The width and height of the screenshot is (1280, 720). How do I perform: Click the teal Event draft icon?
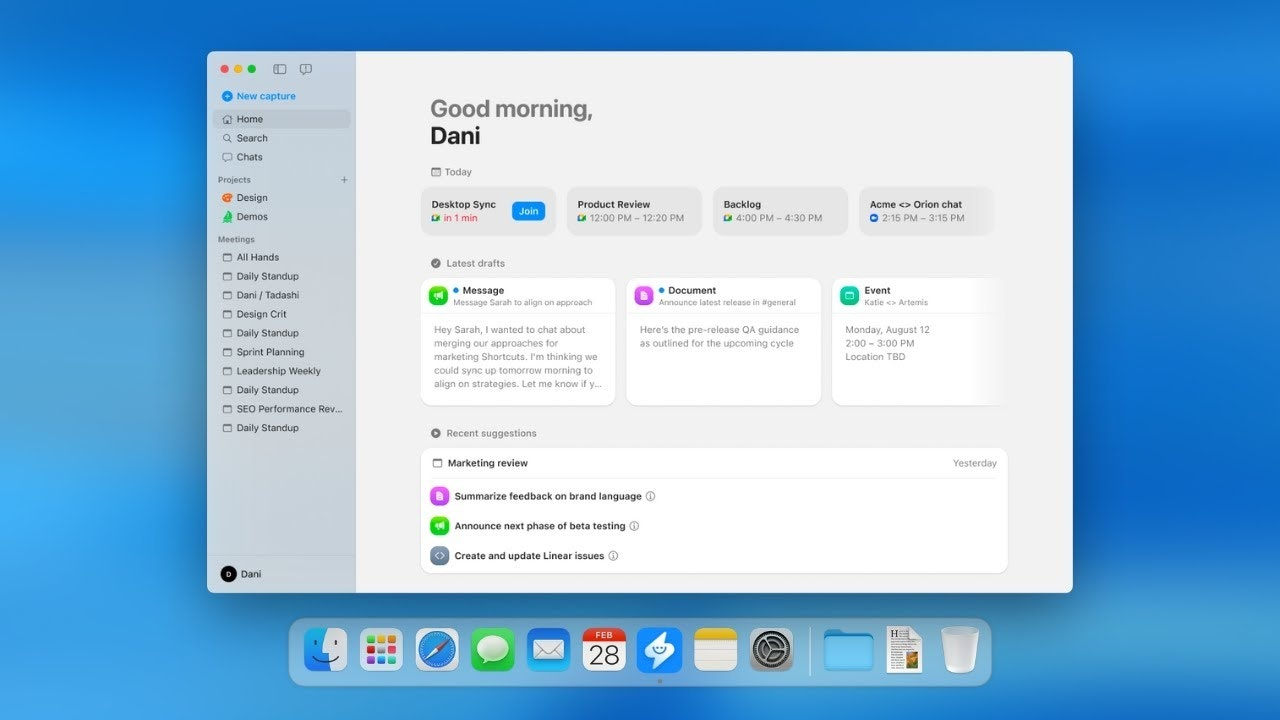pos(849,296)
